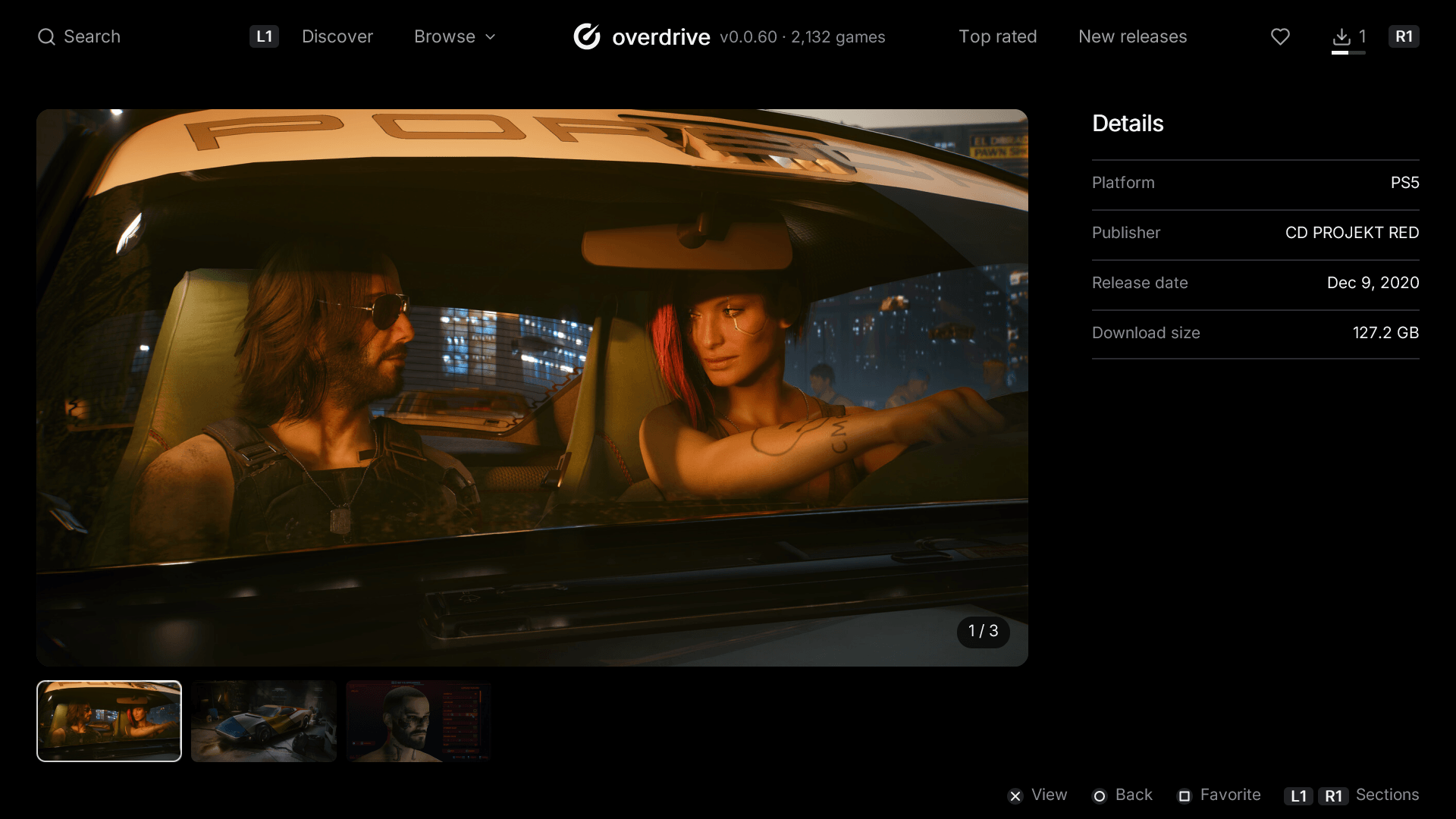Image resolution: width=1456 pixels, height=819 pixels.
Task: Click the Dec 9, 2020 release date
Action: point(1373,283)
